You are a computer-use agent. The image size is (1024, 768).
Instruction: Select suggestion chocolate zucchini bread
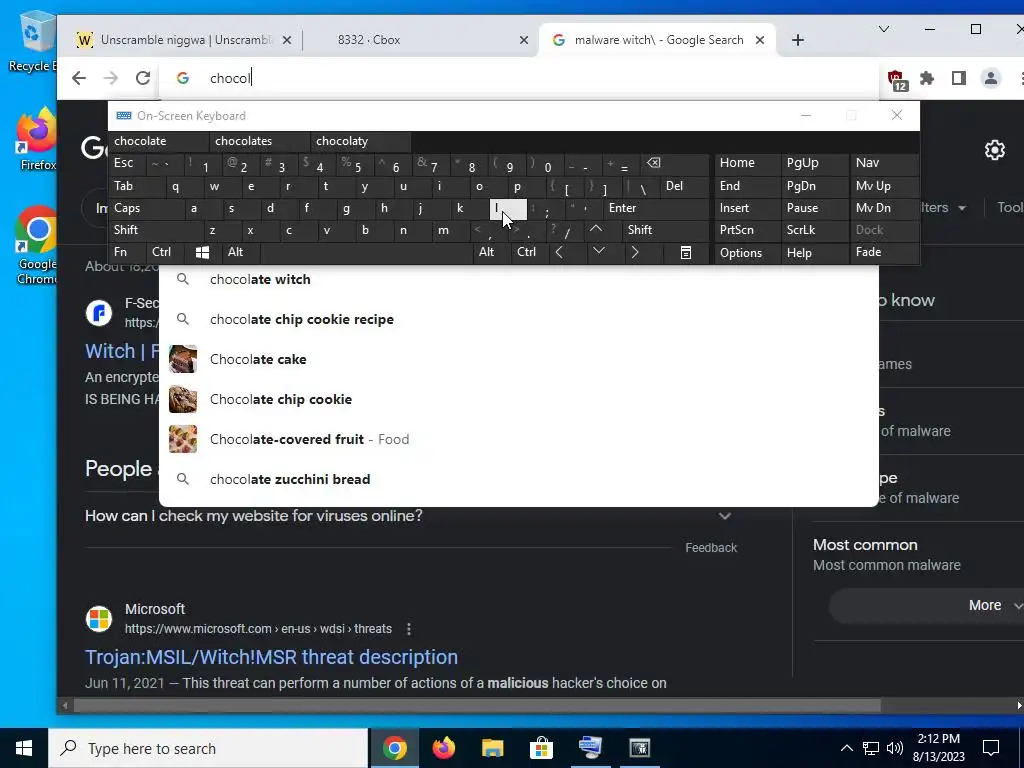519,479
